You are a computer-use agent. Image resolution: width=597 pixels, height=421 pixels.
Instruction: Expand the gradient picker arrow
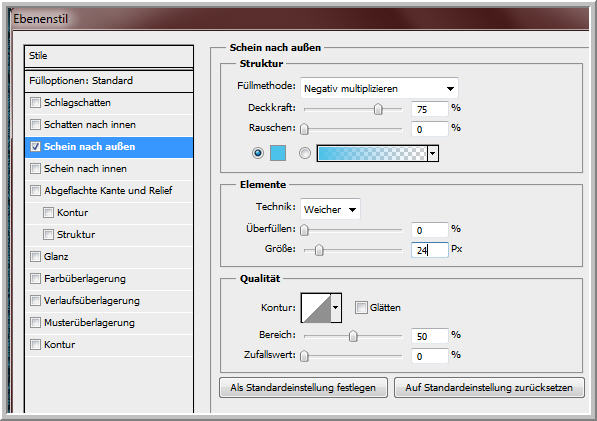[433, 153]
